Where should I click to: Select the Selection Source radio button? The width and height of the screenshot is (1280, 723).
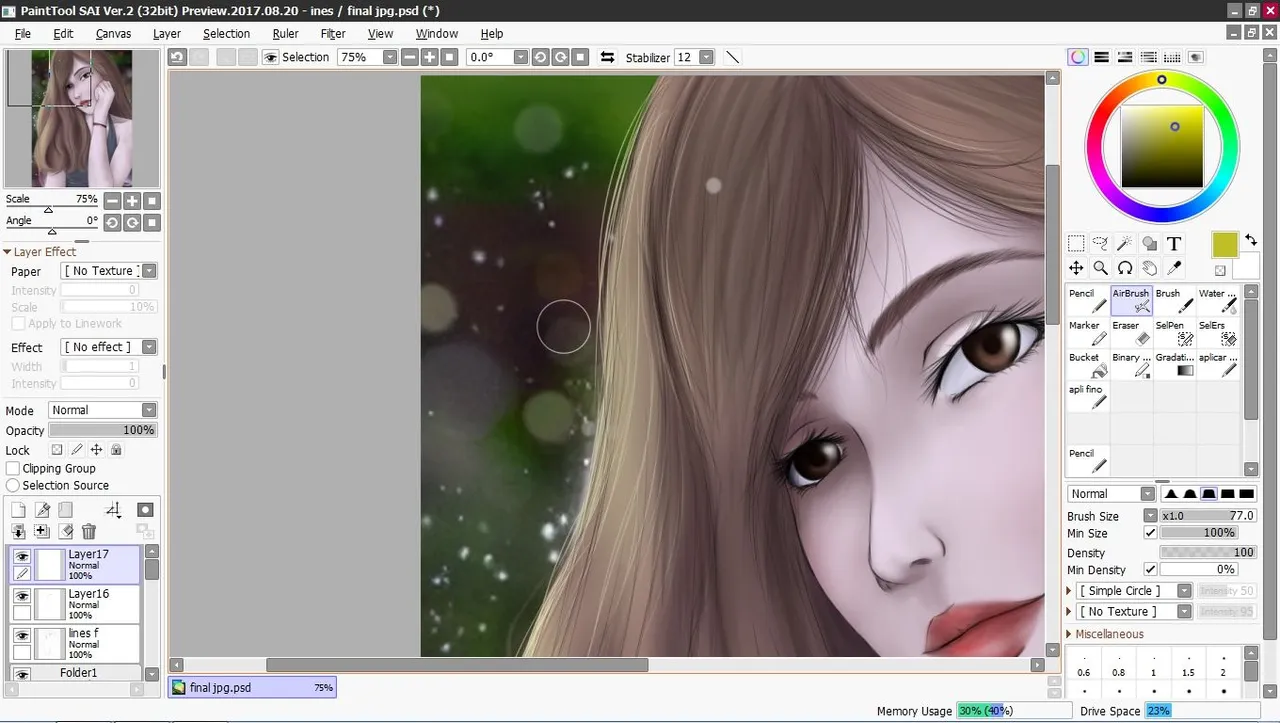13,485
